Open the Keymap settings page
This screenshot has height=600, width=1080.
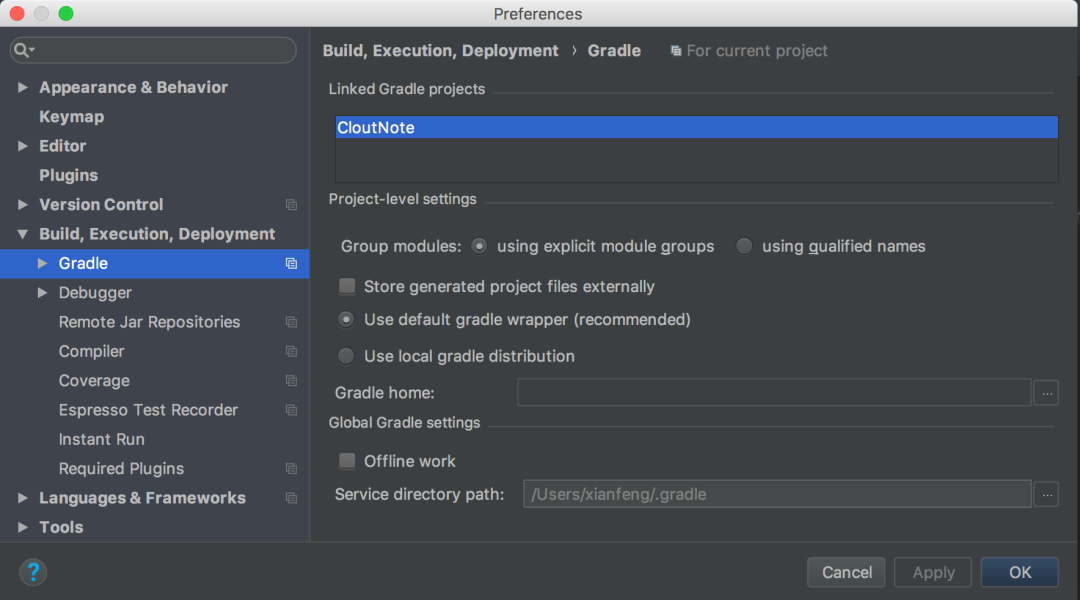coord(72,116)
